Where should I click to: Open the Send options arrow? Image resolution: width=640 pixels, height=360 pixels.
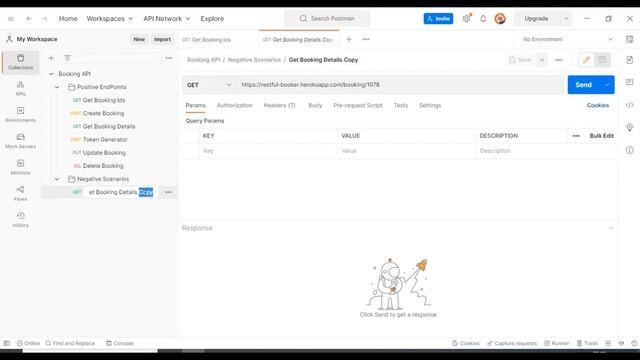click(x=607, y=85)
